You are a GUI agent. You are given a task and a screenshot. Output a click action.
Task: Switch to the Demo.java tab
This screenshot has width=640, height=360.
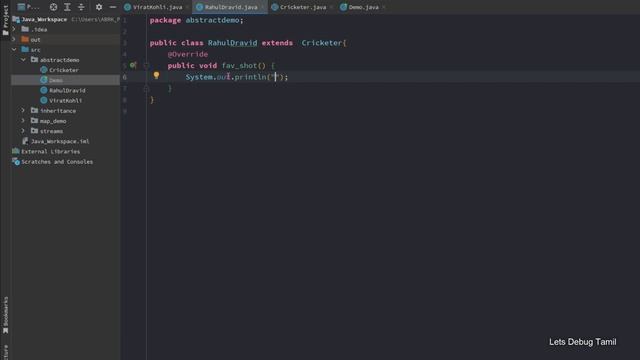363,7
